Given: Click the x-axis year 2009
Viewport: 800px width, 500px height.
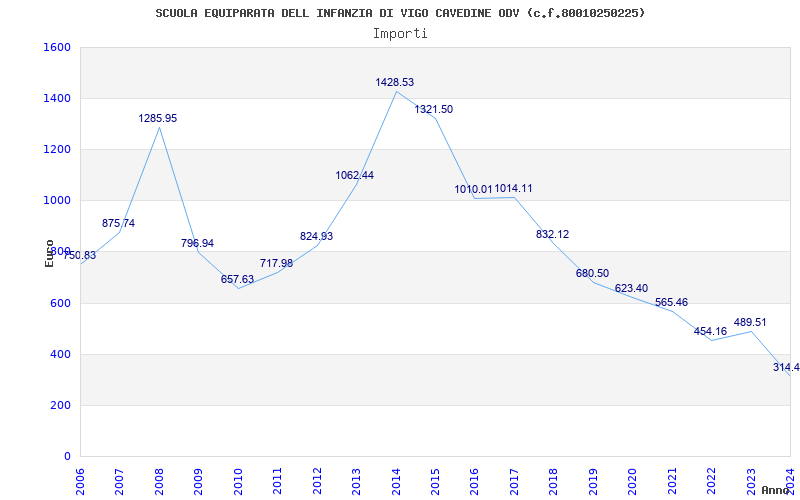Looking at the screenshot, I should [x=198, y=482].
